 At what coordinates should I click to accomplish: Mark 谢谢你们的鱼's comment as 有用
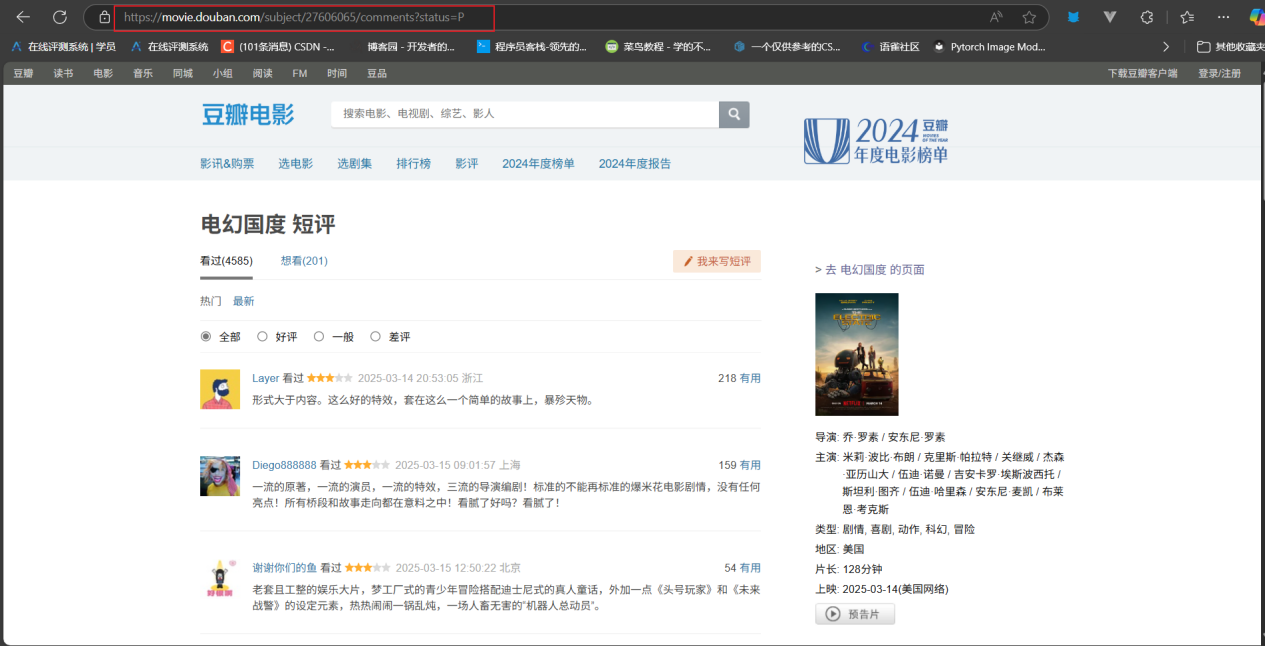pyautogui.click(x=750, y=567)
